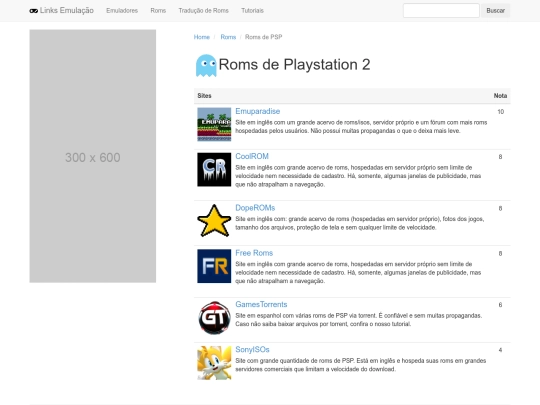Click the 300 x 600 ad placeholder

pos(93,156)
